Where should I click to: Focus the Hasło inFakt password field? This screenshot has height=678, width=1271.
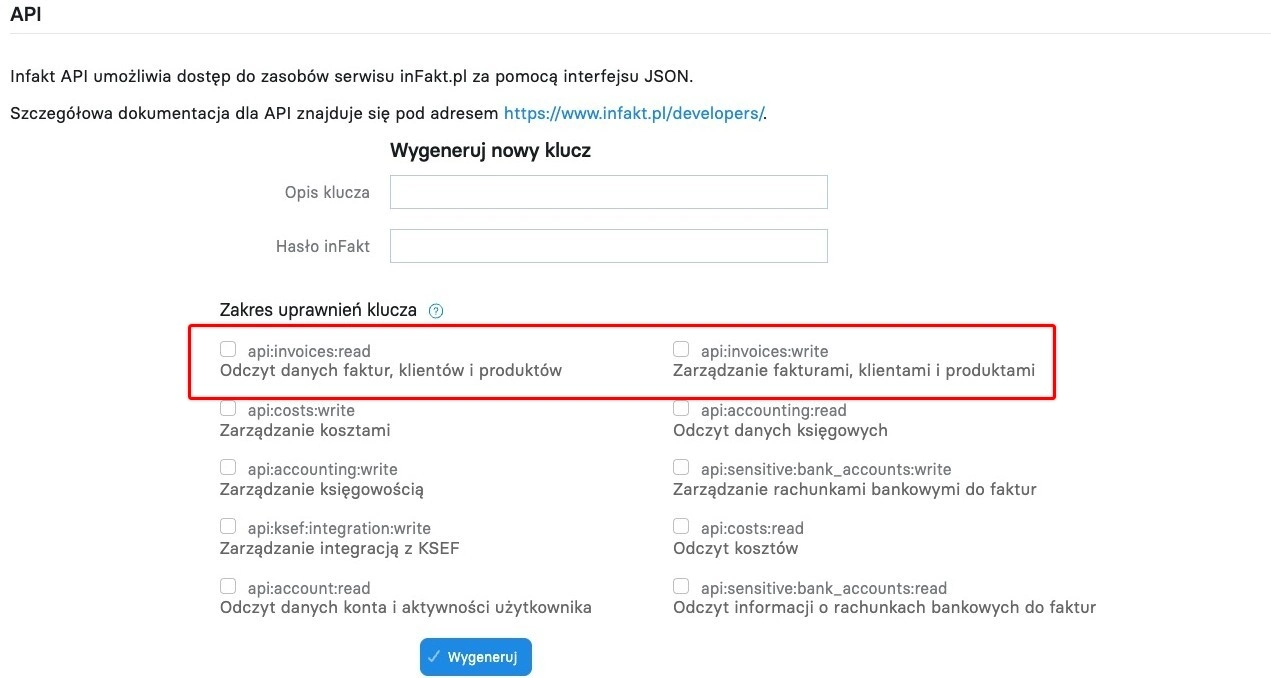tap(609, 246)
